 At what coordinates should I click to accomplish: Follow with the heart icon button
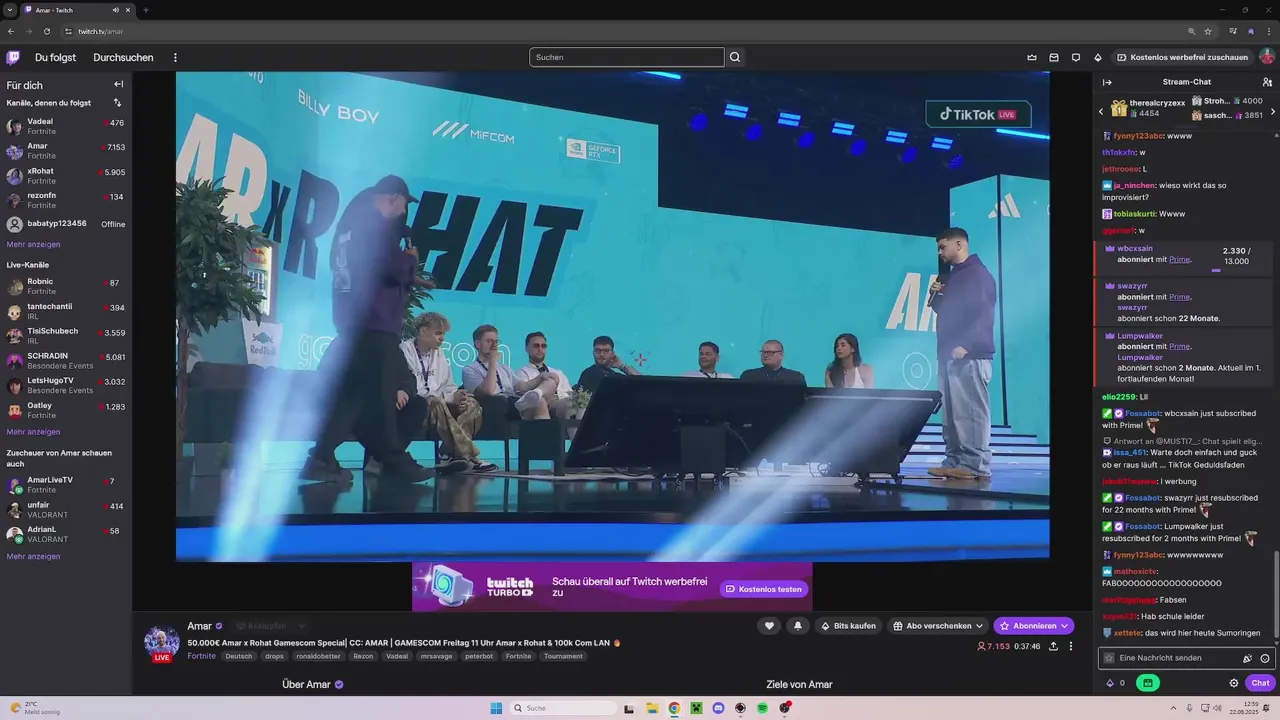coord(769,626)
